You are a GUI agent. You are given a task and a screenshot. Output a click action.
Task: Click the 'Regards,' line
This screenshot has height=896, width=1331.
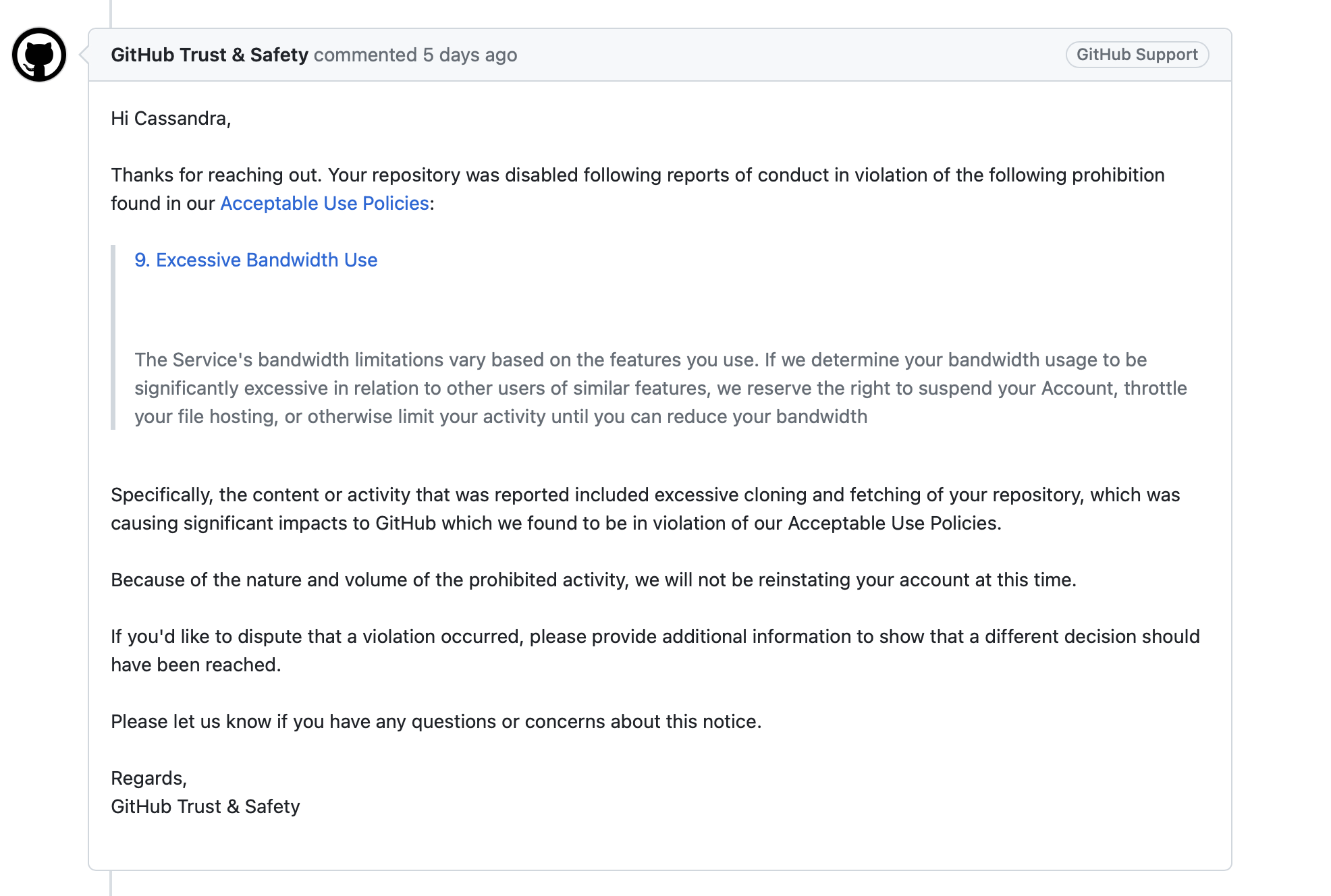[x=148, y=778]
